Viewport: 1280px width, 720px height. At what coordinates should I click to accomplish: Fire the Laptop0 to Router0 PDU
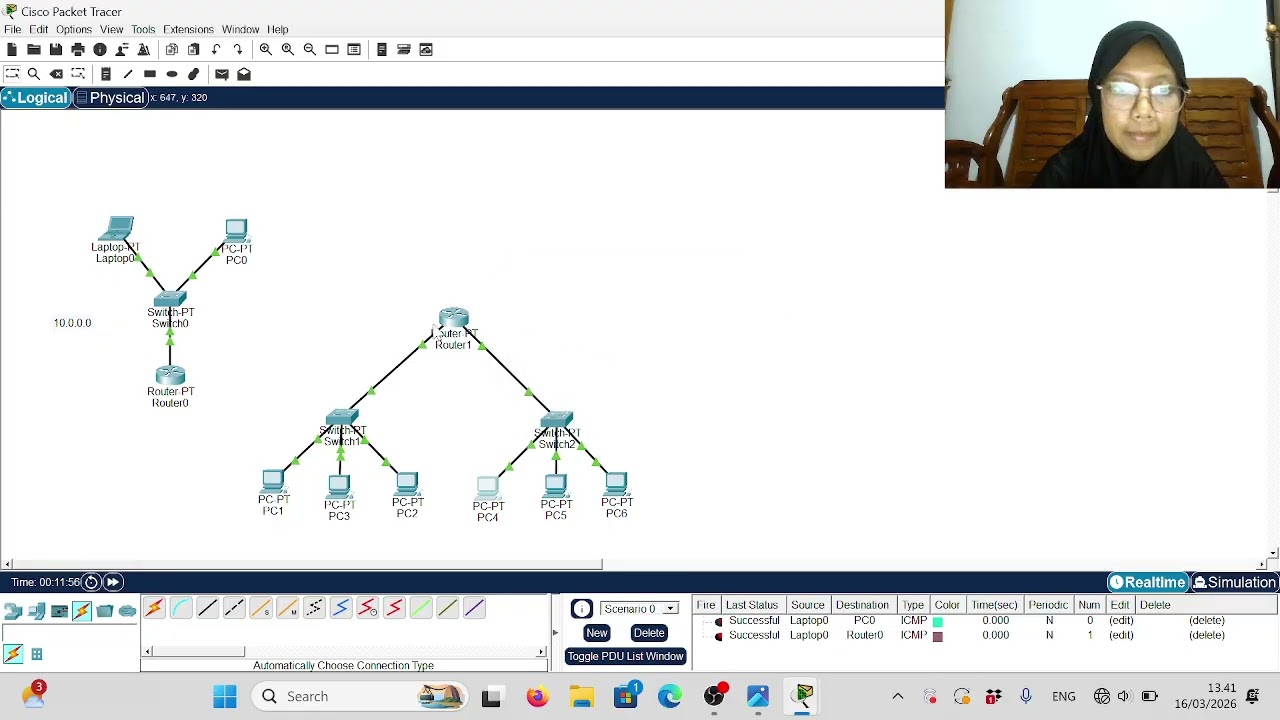(718, 636)
